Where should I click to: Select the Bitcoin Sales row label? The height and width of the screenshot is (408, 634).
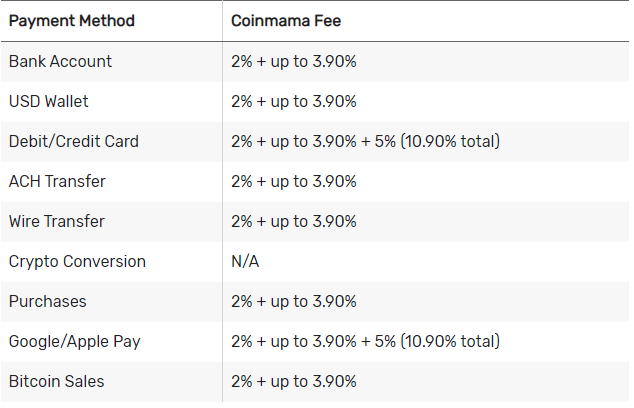(57, 382)
